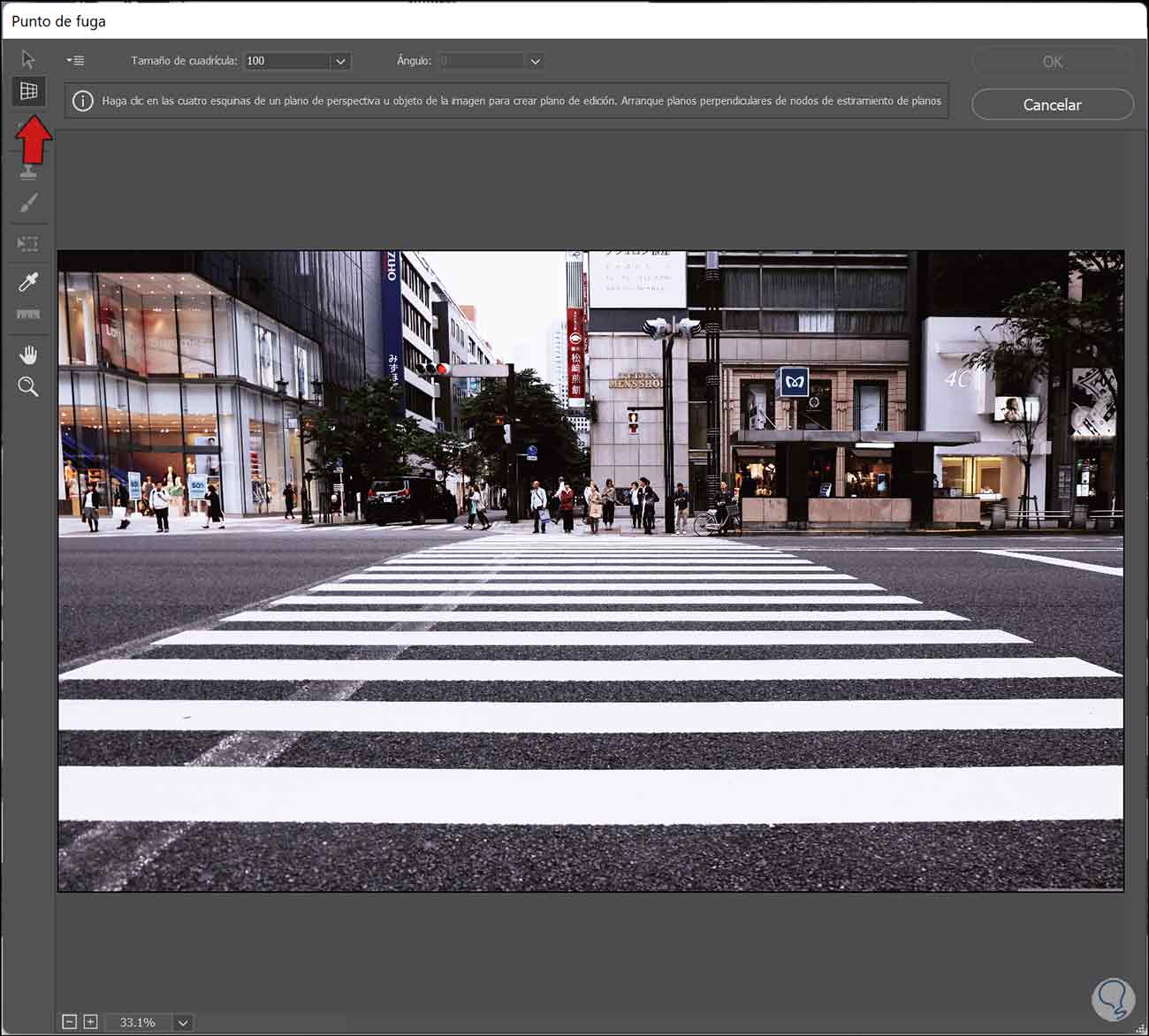This screenshot has height=1036, width=1149.
Task: Select the Create Plane grid tool
Action: (x=28, y=91)
